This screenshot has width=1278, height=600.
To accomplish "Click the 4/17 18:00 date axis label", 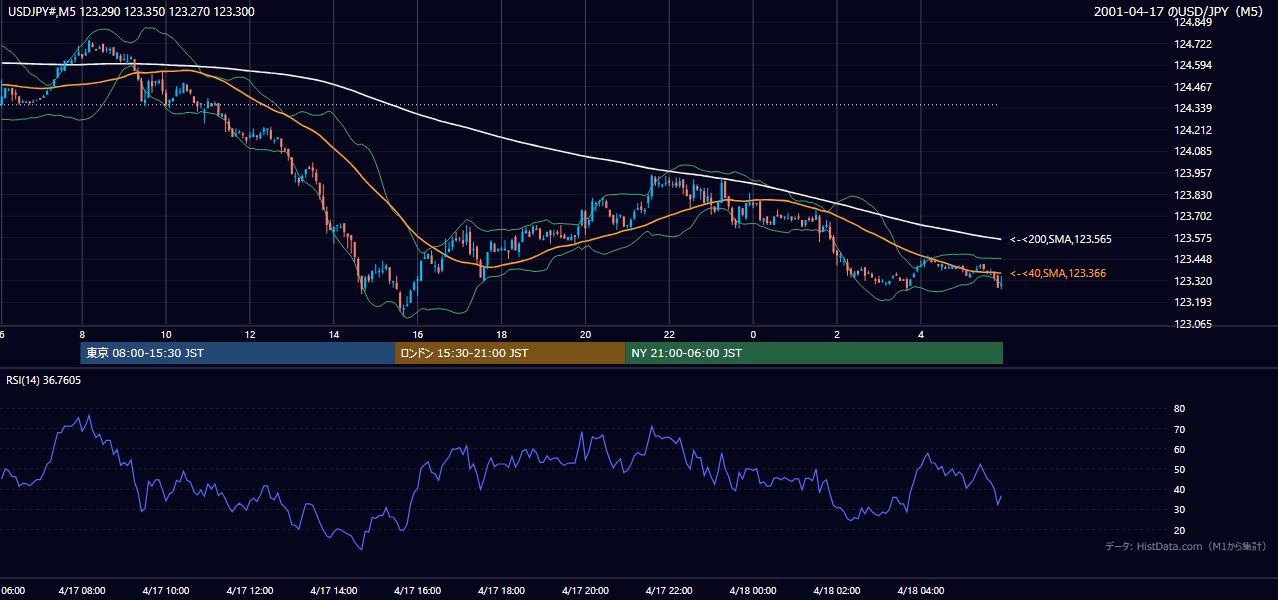I will pyautogui.click(x=501, y=590).
